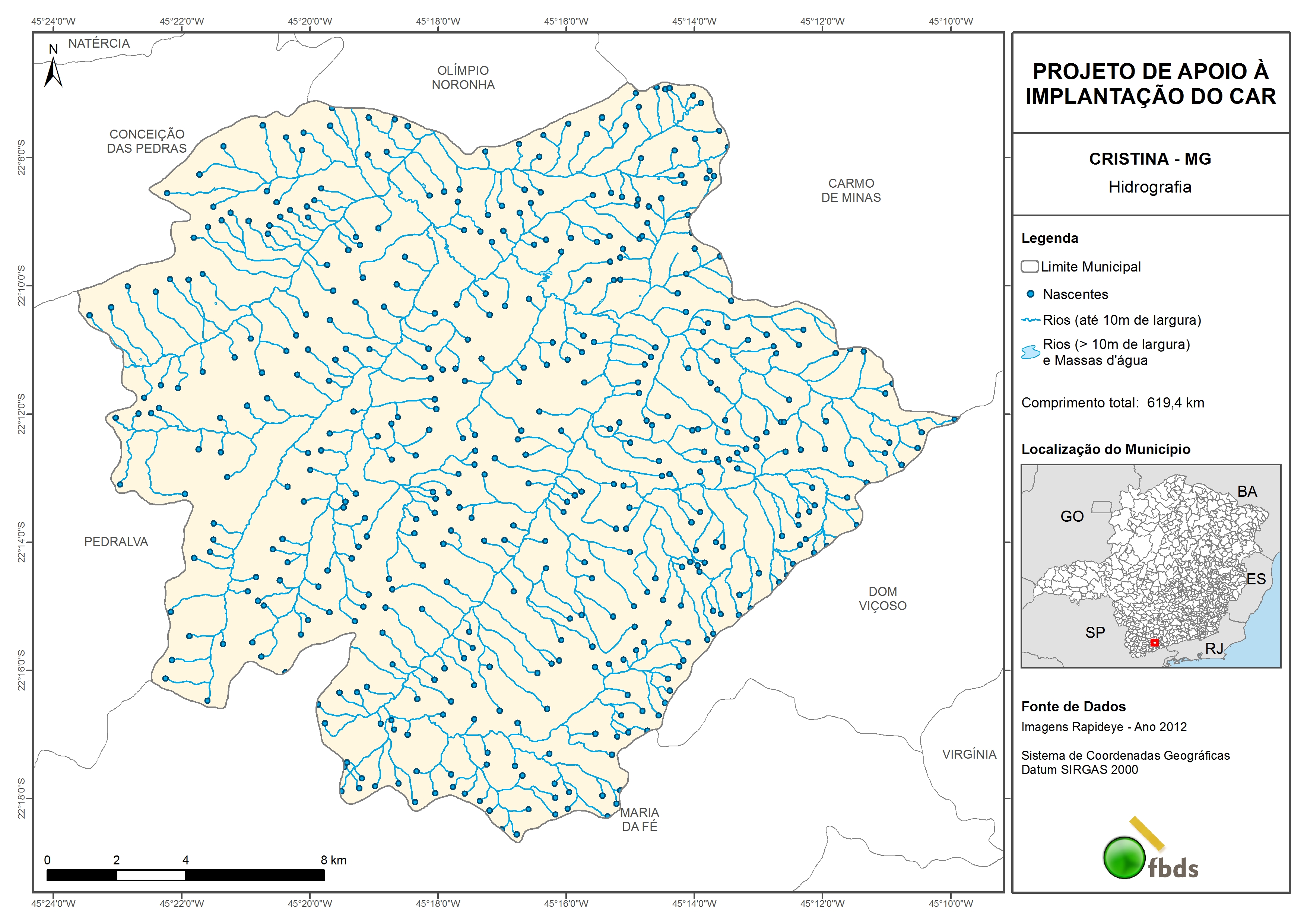
Task: Click the red municipality marker on locator map
Action: click(1154, 643)
